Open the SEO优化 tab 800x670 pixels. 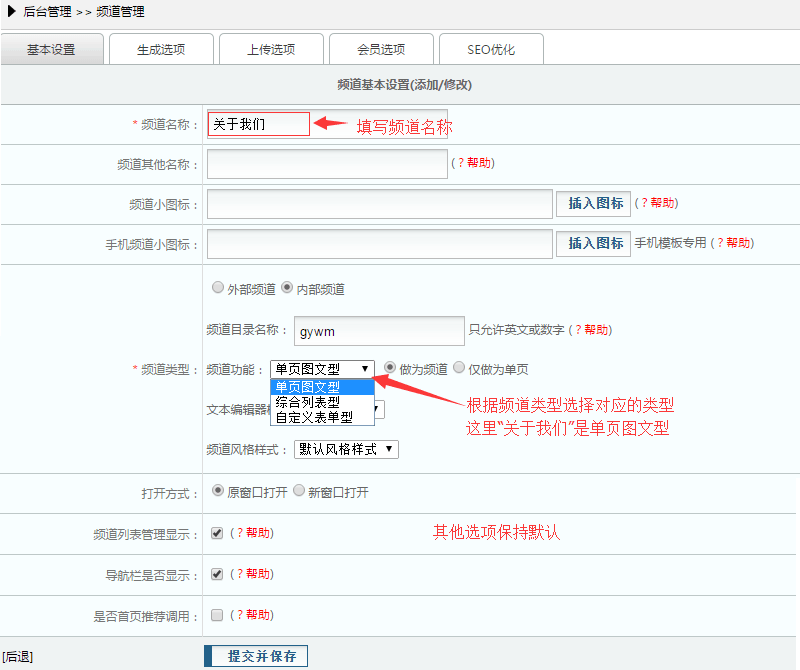(491, 49)
